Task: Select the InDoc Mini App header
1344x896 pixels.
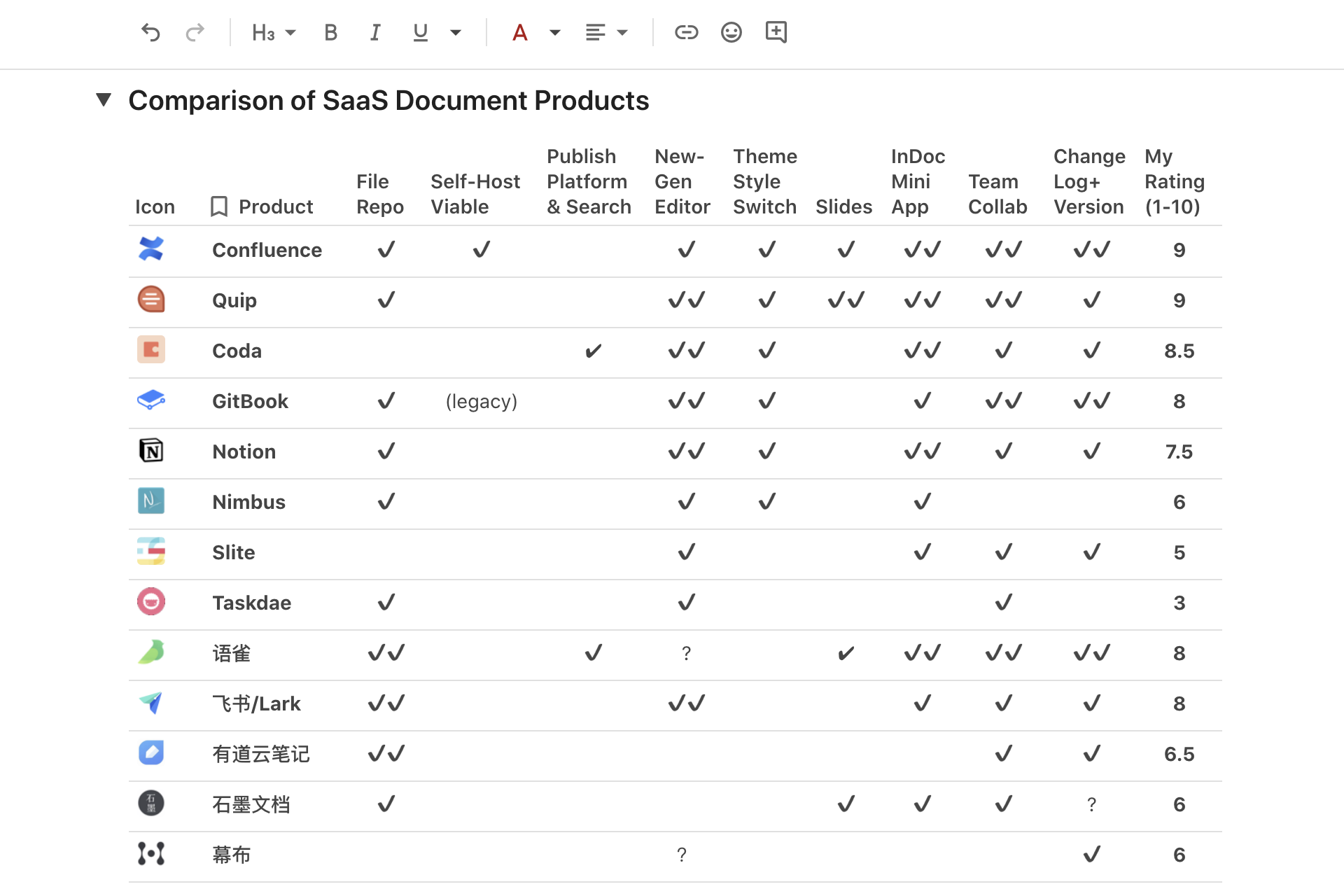Action: [x=918, y=181]
